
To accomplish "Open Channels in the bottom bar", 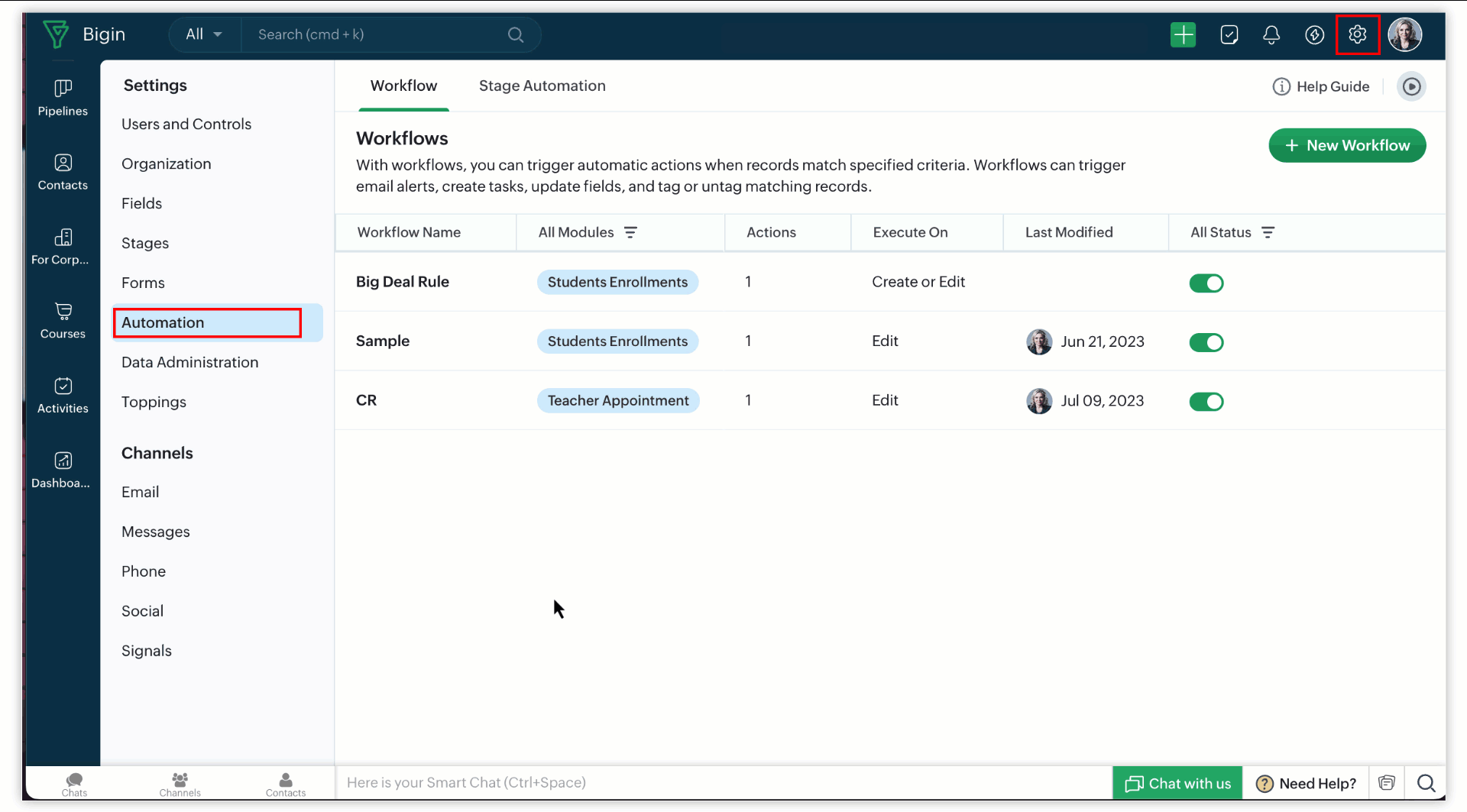I will pyautogui.click(x=180, y=783).
